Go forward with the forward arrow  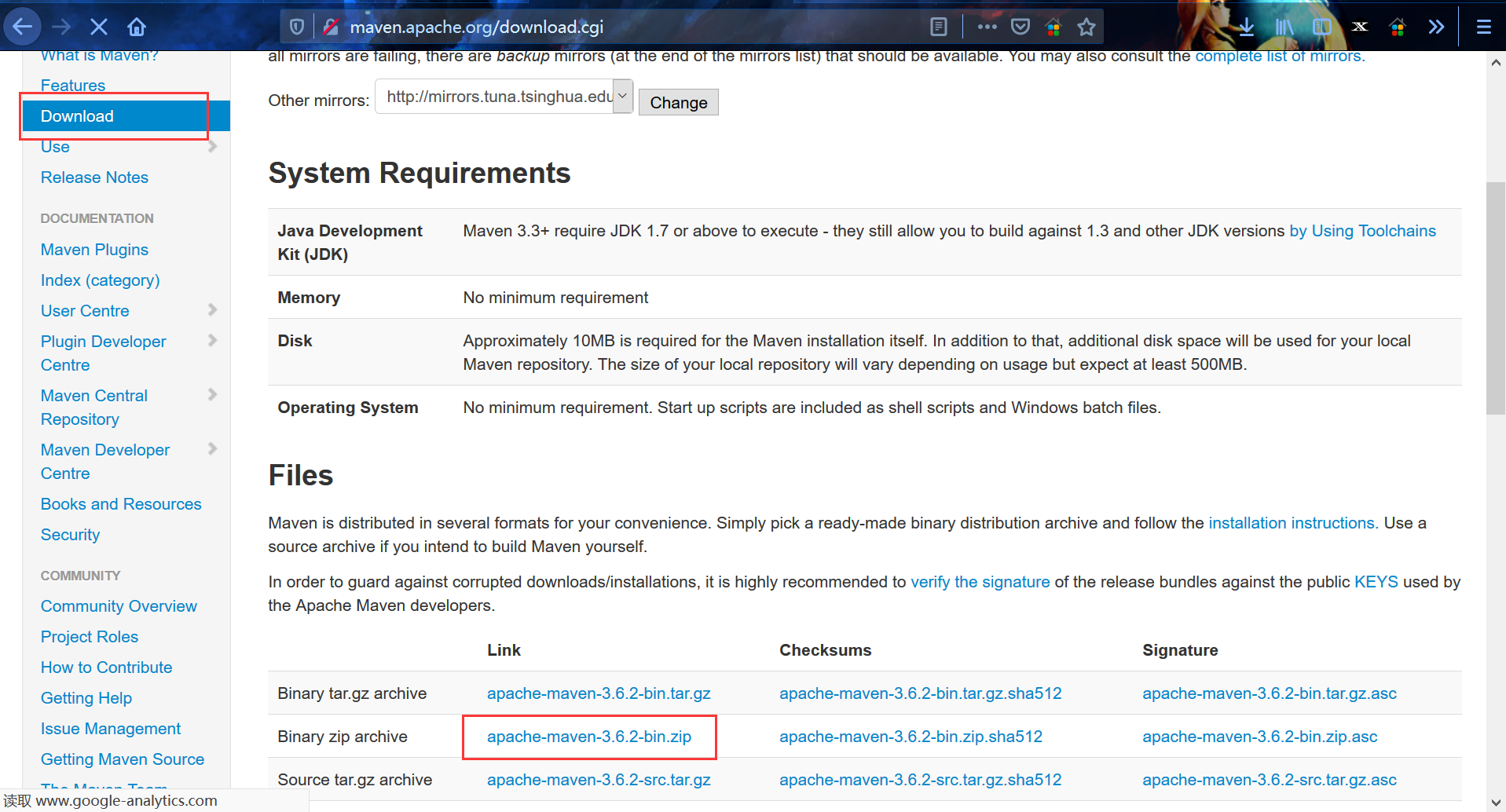[61, 27]
